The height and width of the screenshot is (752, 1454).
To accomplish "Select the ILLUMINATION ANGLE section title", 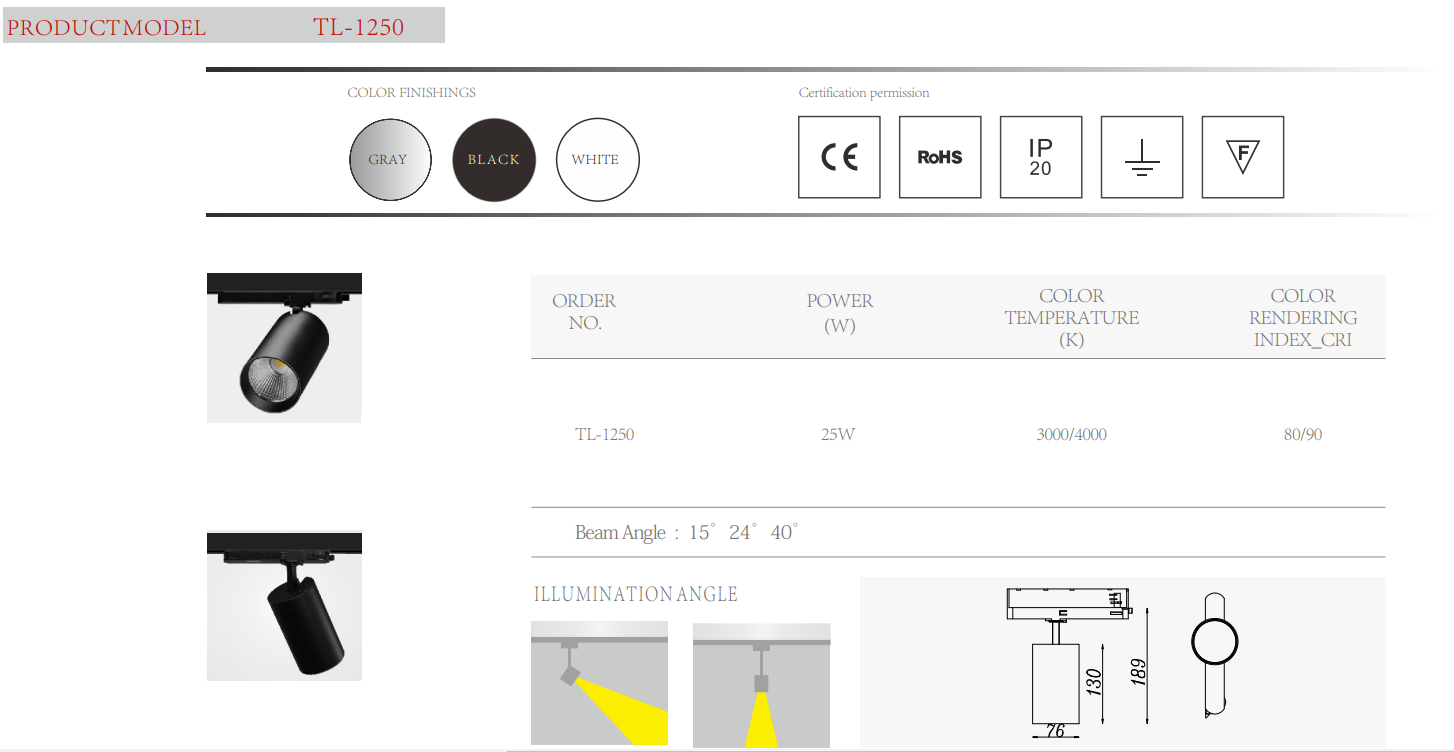I will pyautogui.click(x=635, y=594).
